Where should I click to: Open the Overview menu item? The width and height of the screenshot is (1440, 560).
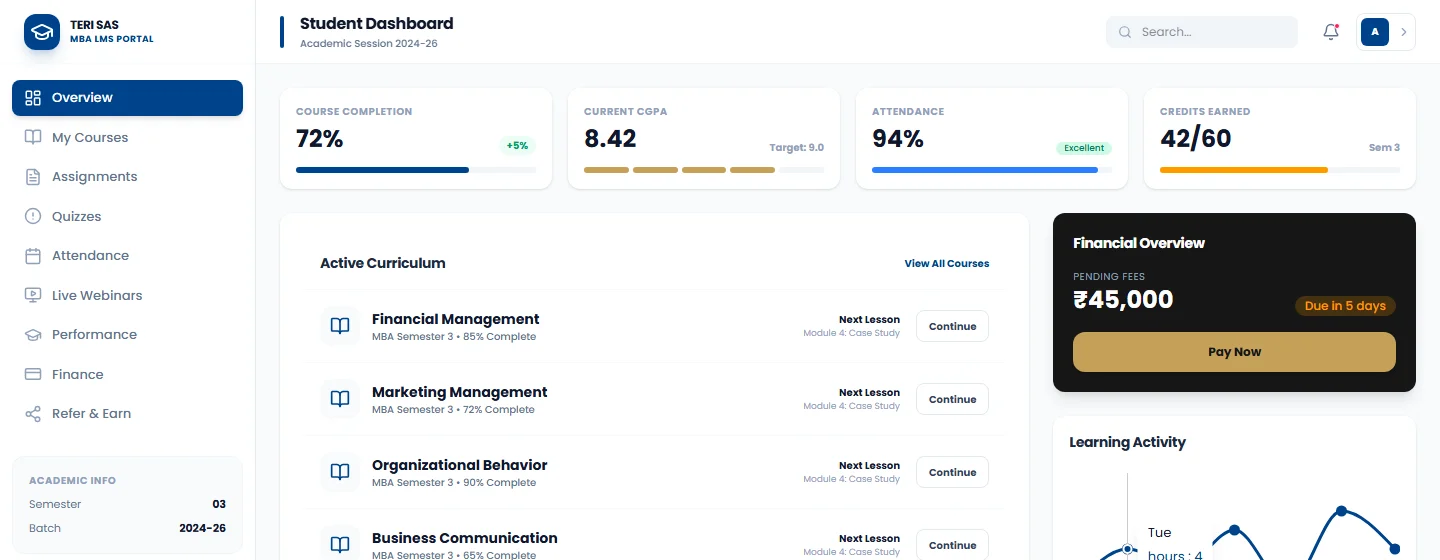(x=127, y=98)
